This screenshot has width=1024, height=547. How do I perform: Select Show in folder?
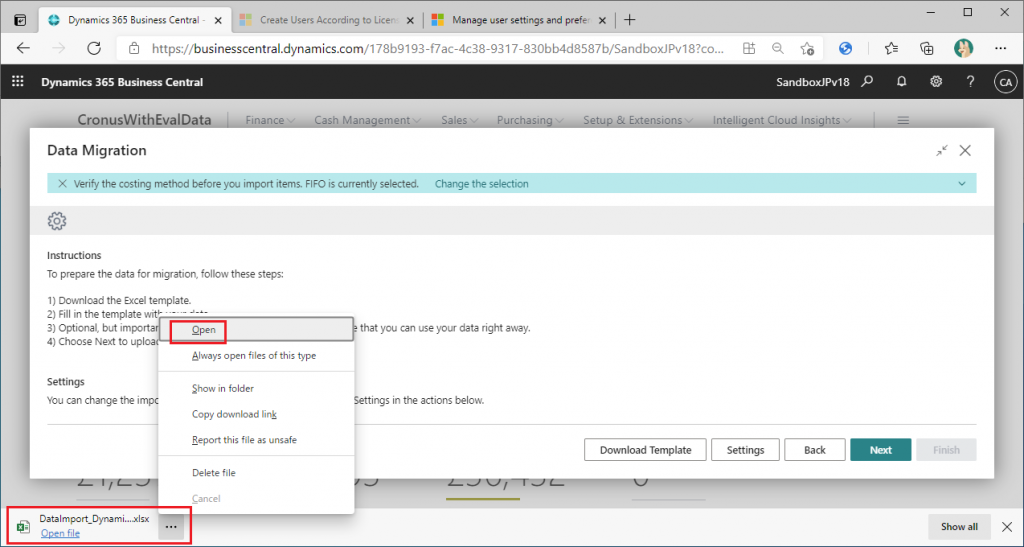pyautogui.click(x=256, y=388)
